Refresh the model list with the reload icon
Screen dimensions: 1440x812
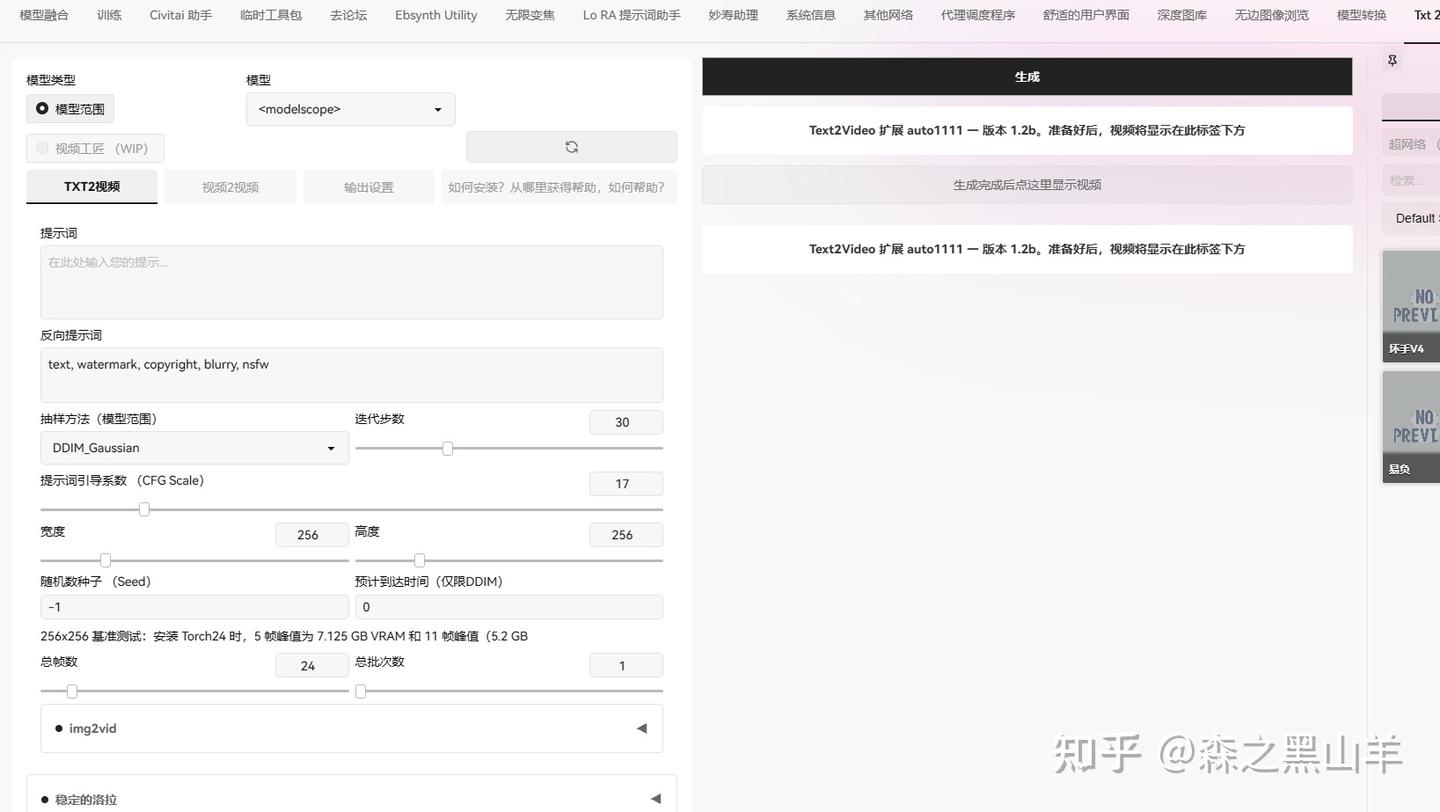click(x=571, y=146)
